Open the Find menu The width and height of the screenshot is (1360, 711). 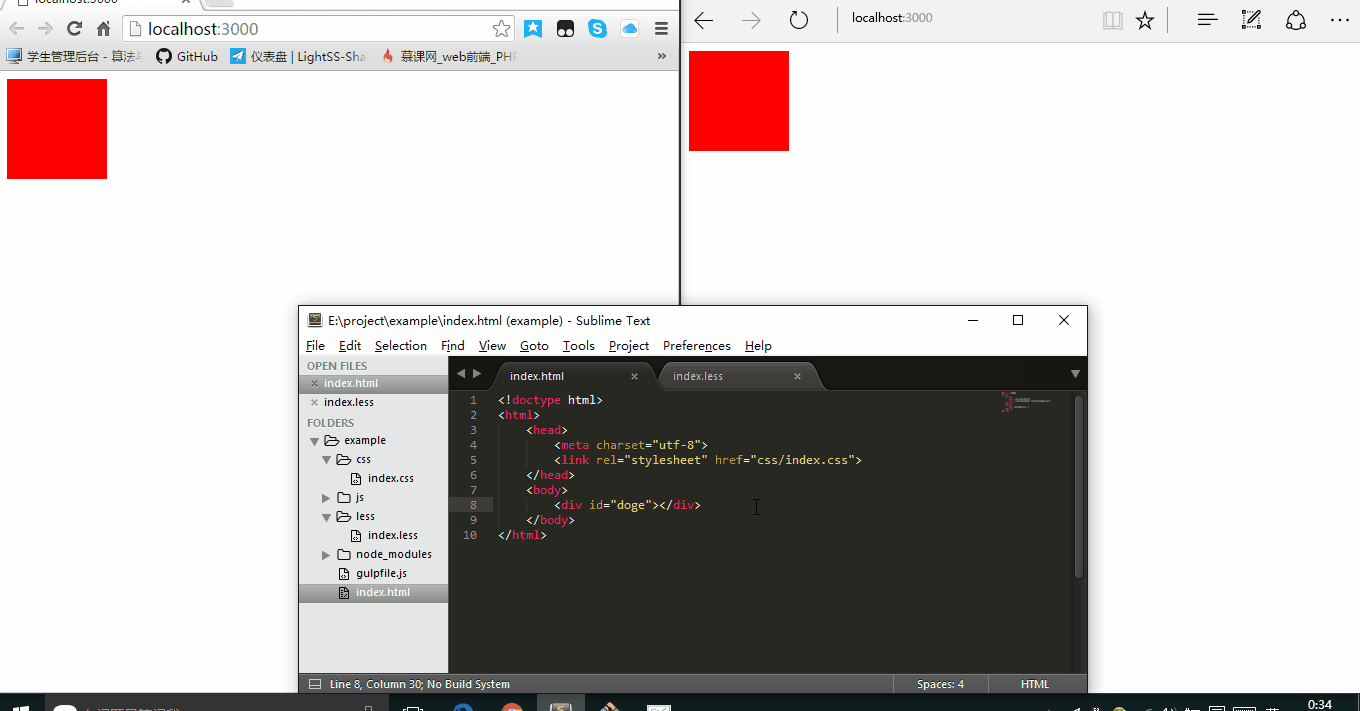453,345
